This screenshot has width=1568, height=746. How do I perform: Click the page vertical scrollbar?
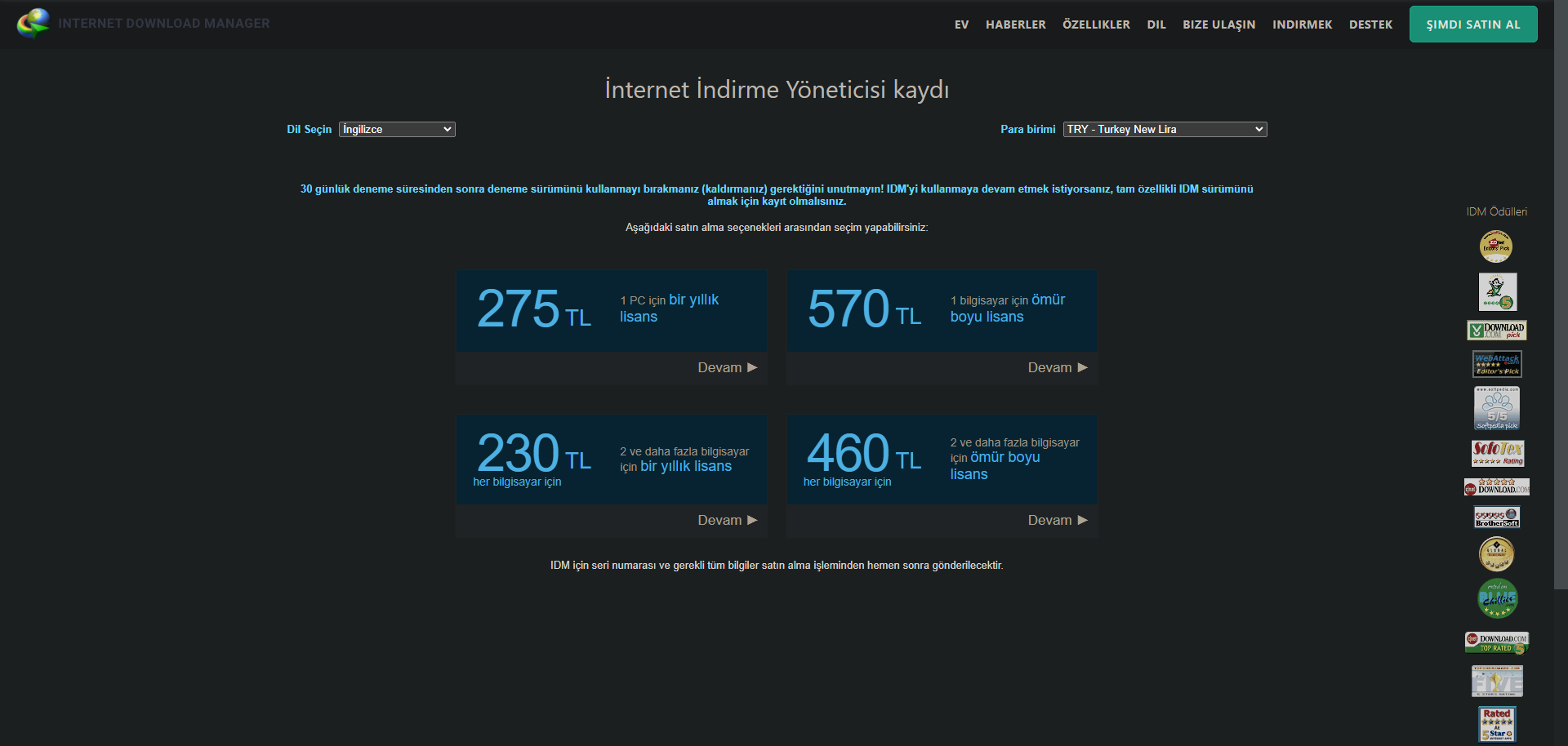1561,294
